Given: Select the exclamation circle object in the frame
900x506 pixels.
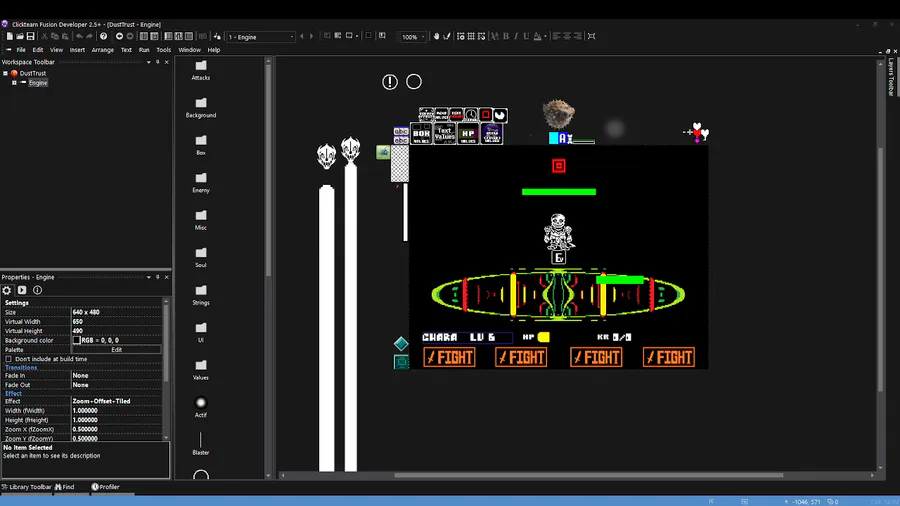Looking at the screenshot, I should click(x=390, y=82).
